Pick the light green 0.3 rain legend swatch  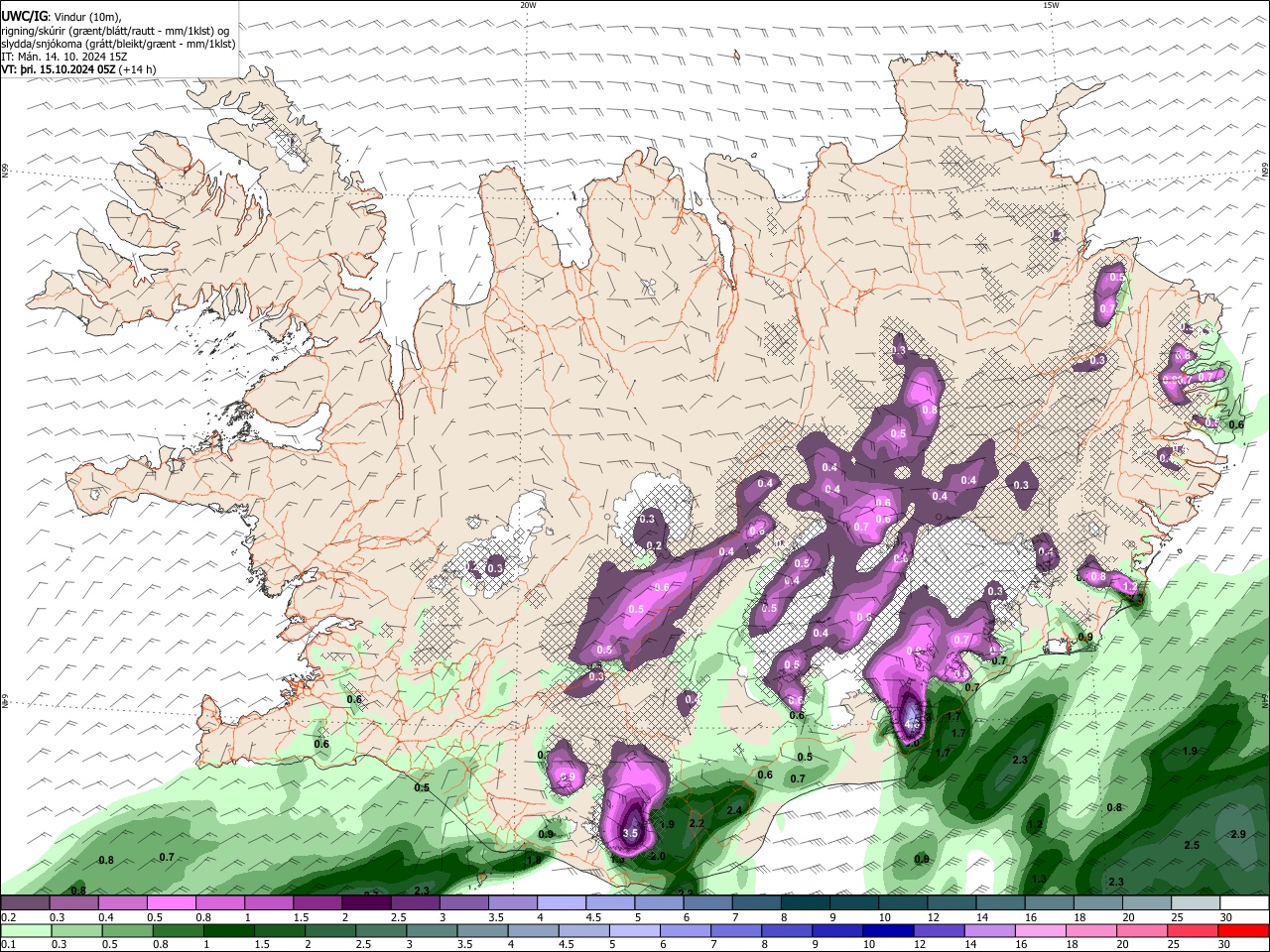tap(76, 930)
